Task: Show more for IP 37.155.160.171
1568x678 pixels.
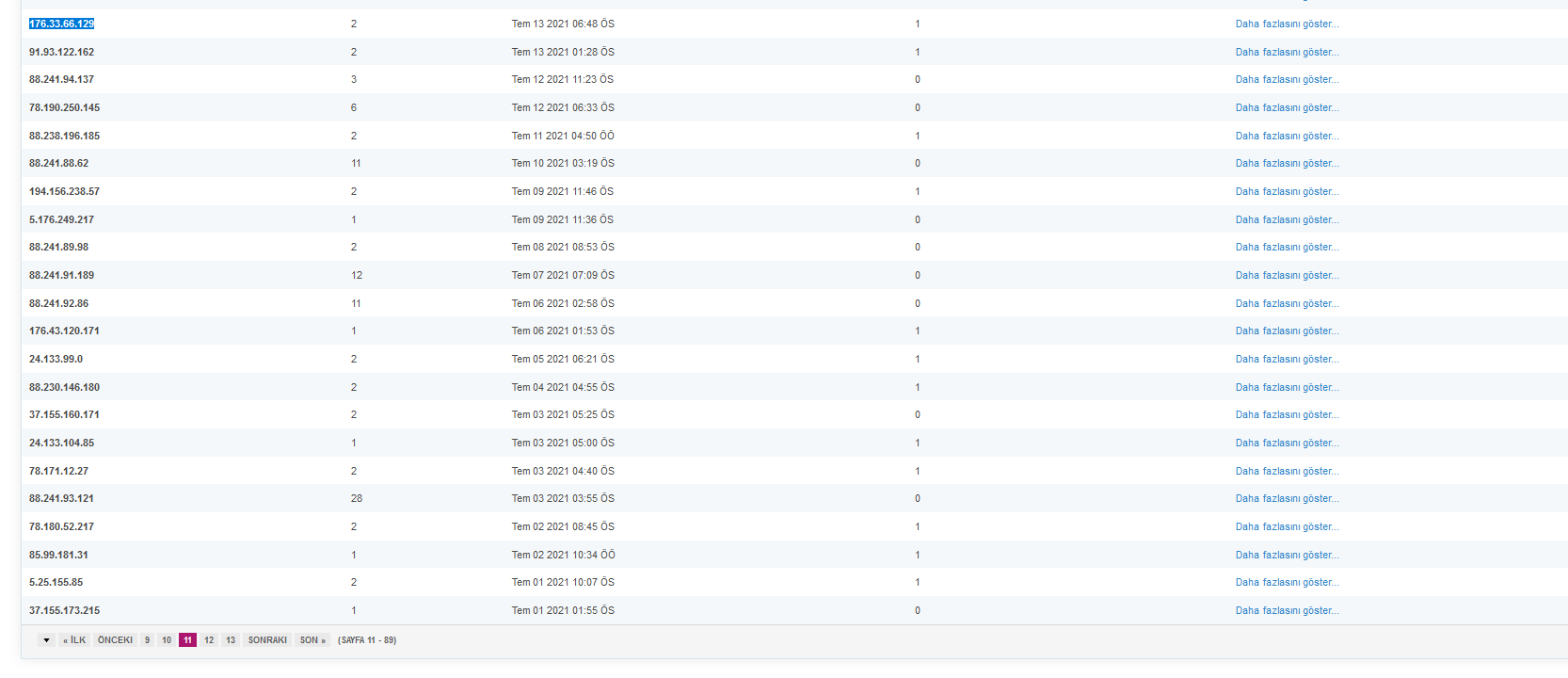Action: pyautogui.click(x=1287, y=414)
